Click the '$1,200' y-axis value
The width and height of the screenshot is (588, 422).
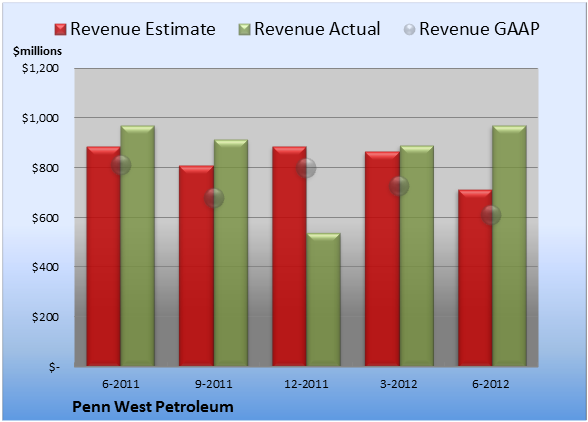coord(40,68)
